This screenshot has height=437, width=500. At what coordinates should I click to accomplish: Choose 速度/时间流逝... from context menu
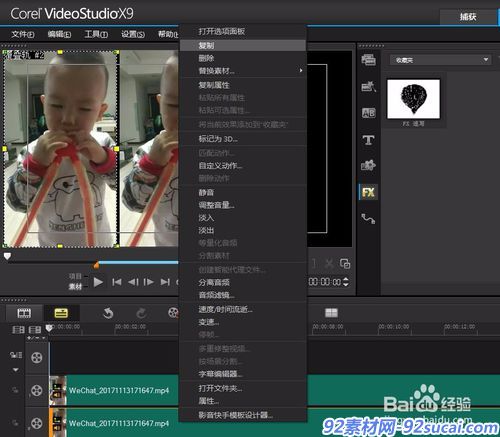pyautogui.click(x=243, y=310)
